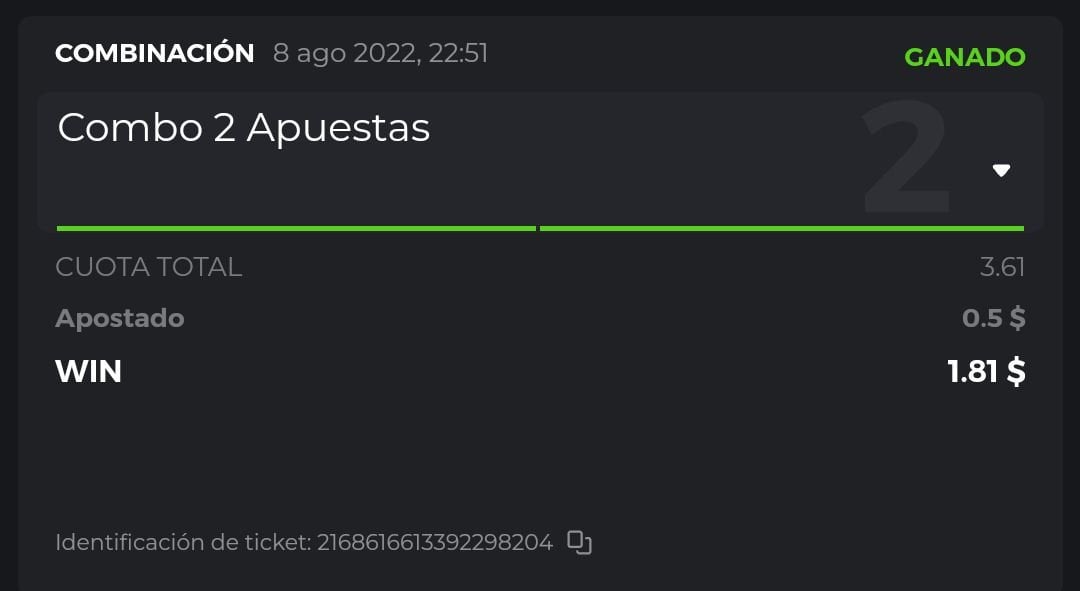Screen dimensions: 1080x591
Task: Click the time 22:51 in the header
Action: (x=458, y=53)
